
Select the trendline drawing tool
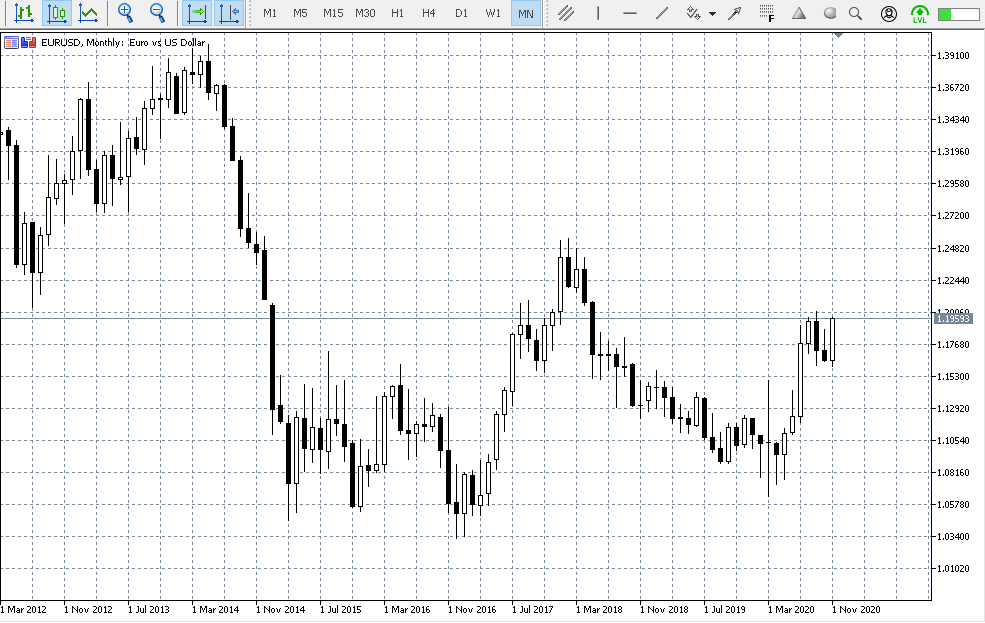(x=662, y=13)
